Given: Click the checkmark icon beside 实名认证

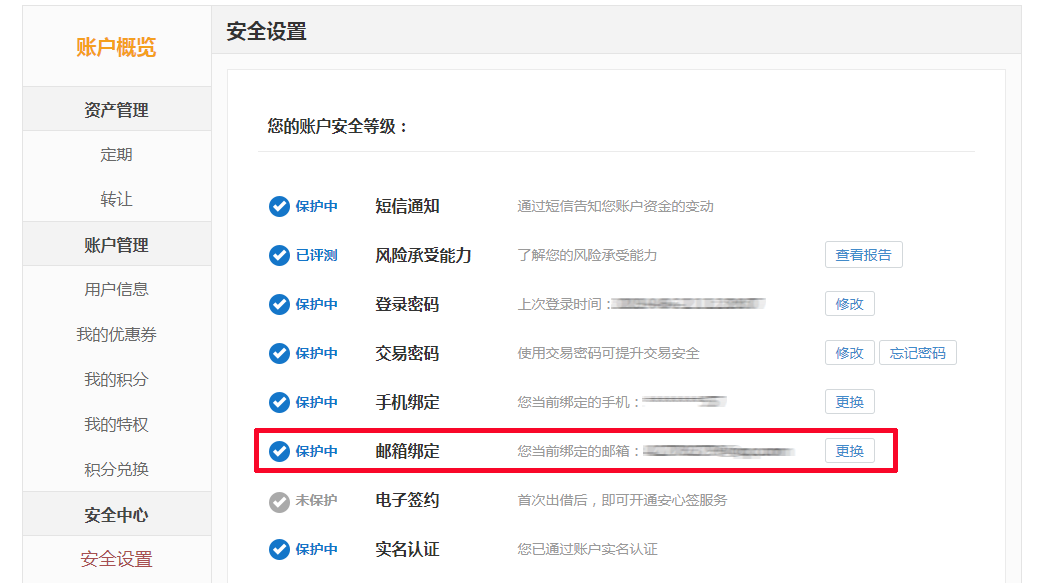Looking at the screenshot, I should (x=279, y=549).
